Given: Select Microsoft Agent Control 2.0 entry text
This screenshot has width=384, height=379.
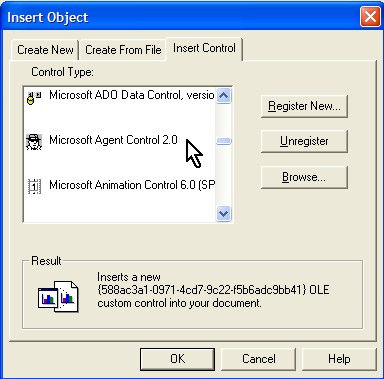Looking at the screenshot, I should 113,140.
